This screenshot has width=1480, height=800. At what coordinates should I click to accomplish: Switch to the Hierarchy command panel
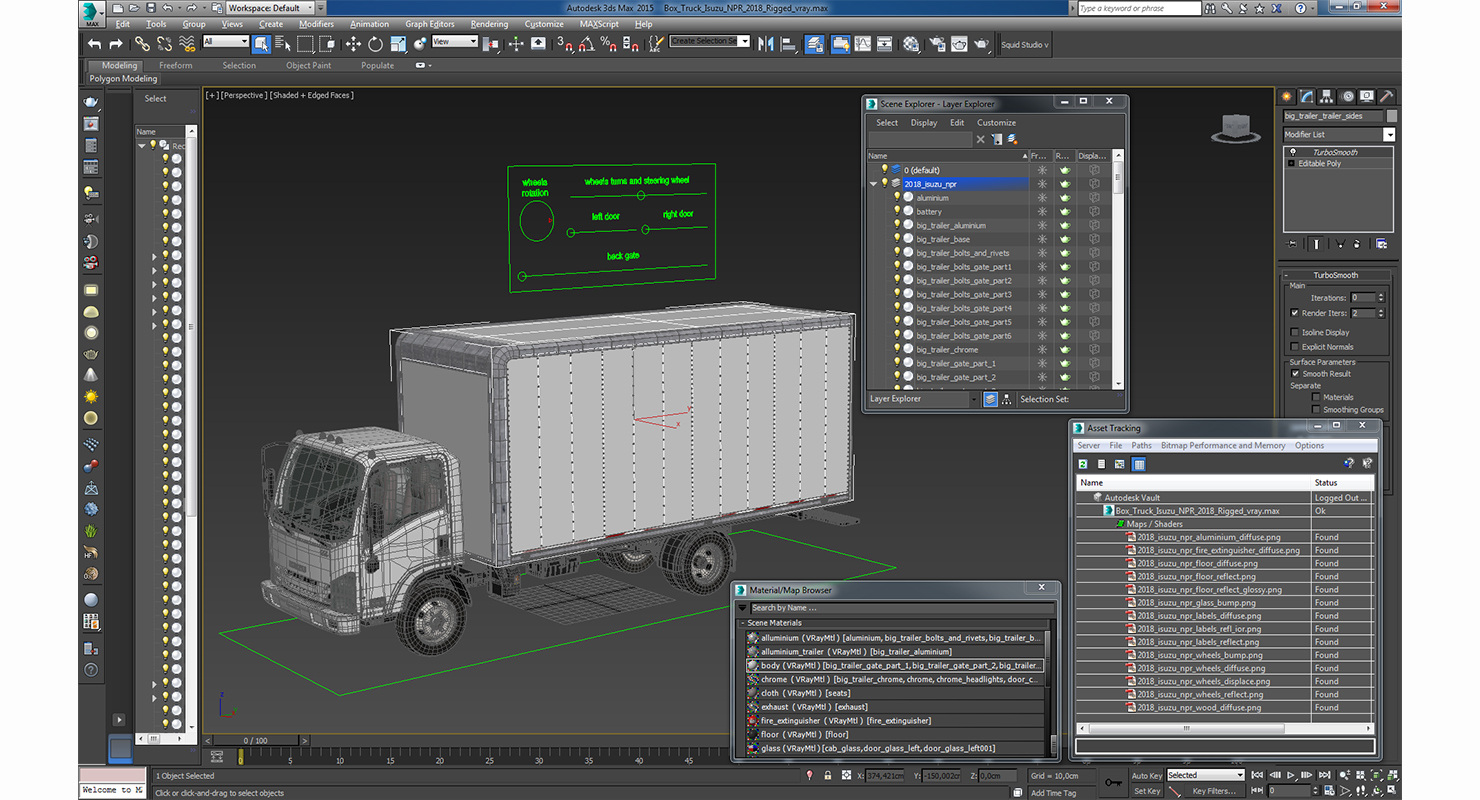pyautogui.click(x=1327, y=96)
